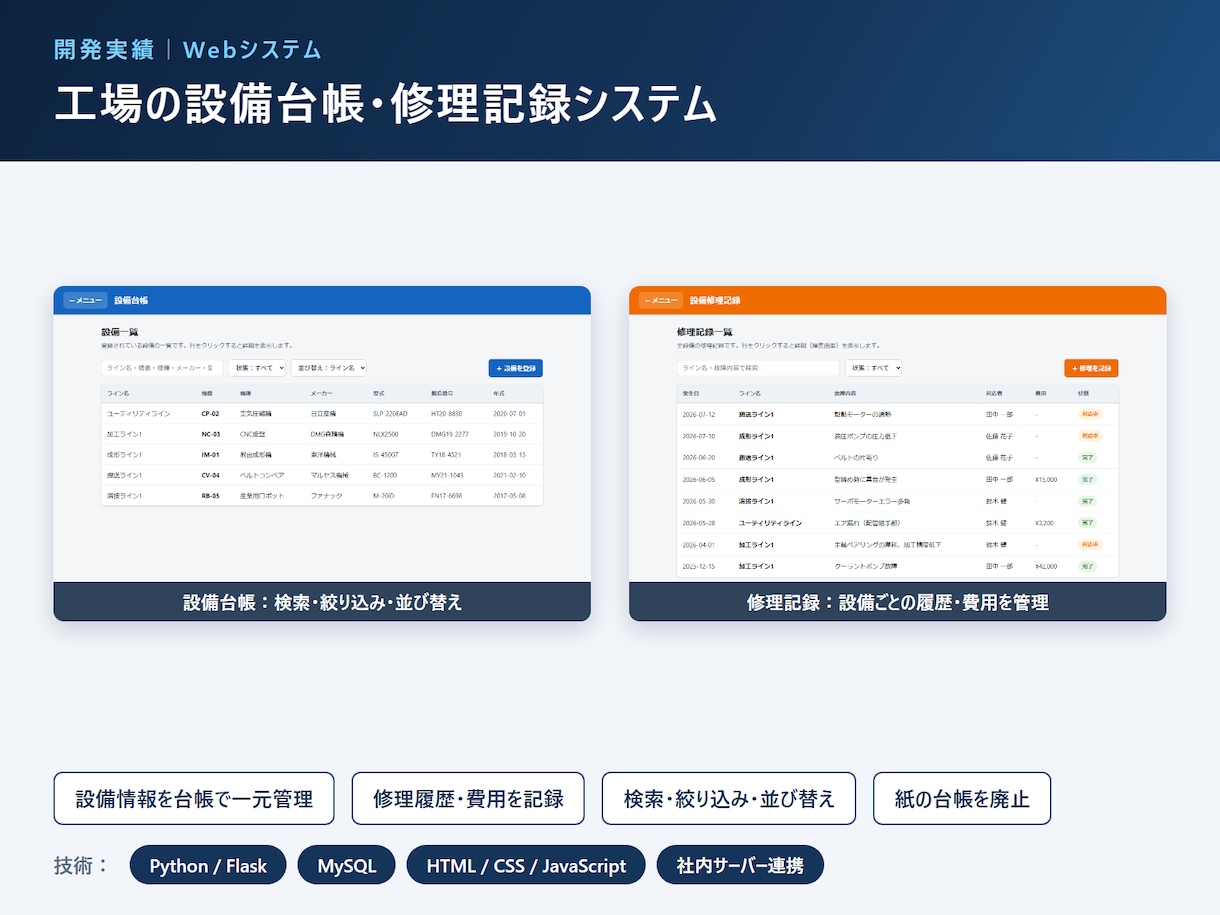This screenshot has height=915, width=1220.
Task: Click the serial number HT20-8830
Action: [x=446, y=413]
